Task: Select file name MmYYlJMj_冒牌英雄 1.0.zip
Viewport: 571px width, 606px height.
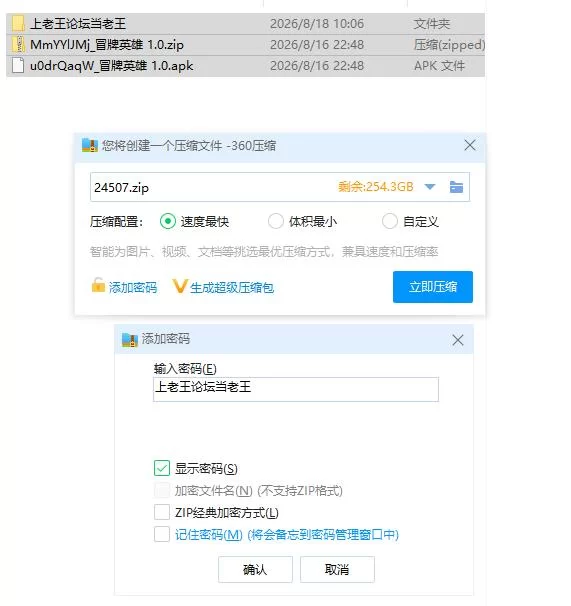Action: point(107,45)
